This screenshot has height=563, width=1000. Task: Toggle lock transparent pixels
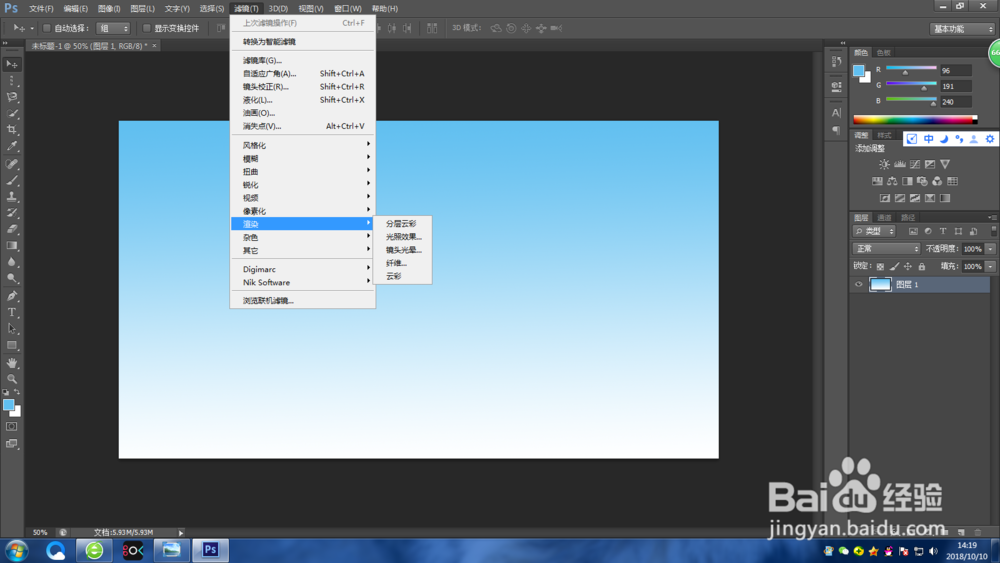[880, 267]
